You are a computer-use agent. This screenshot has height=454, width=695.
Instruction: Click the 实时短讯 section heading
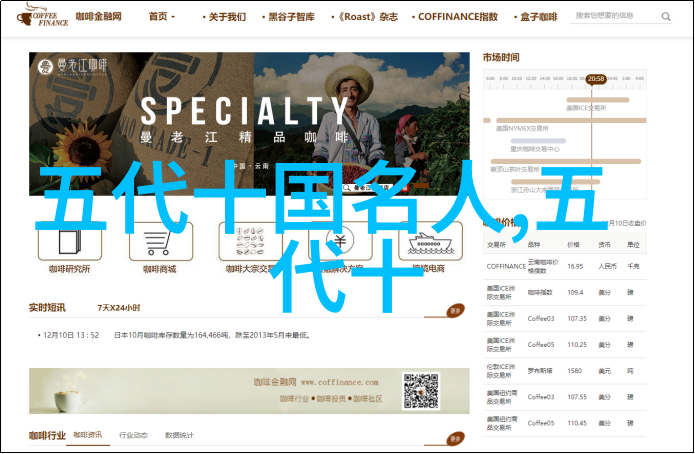(x=47, y=308)
